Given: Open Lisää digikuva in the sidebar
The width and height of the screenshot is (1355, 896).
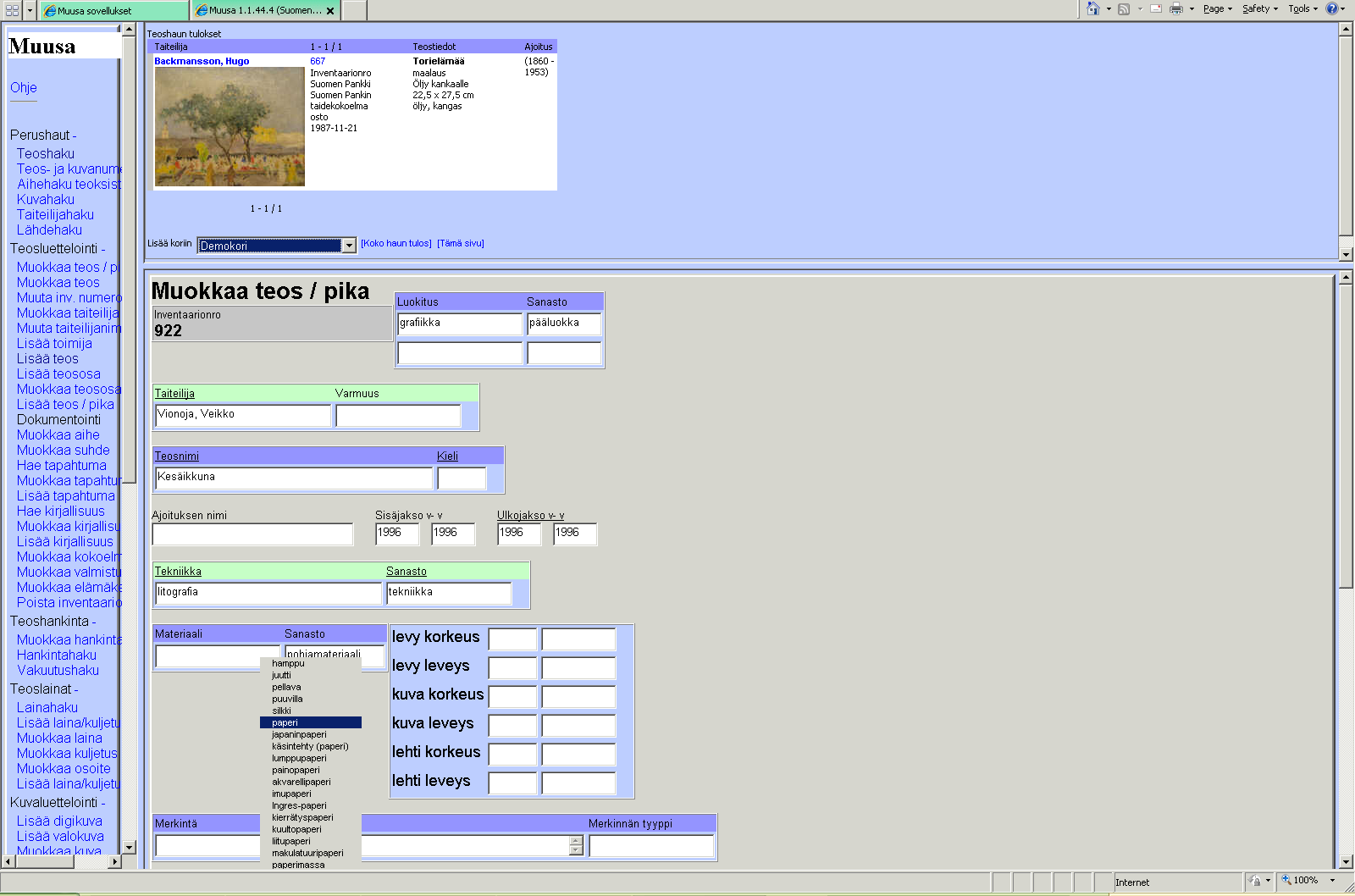Looking at the screenshot, I should click(59, 821).
